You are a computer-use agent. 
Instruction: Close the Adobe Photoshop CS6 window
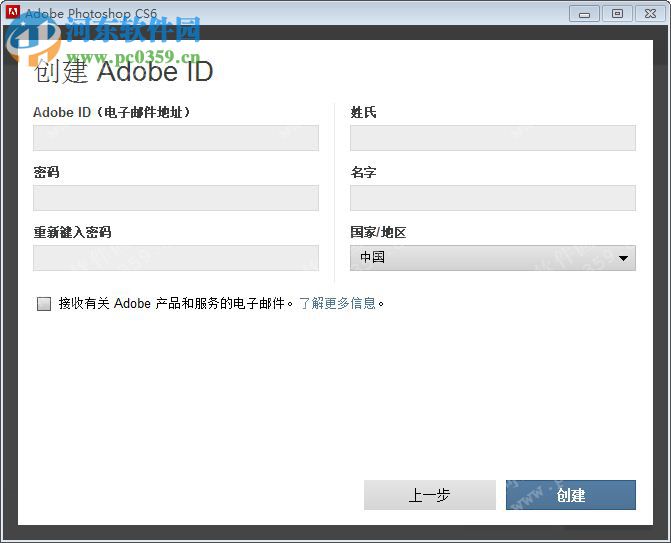coord(650,14)
